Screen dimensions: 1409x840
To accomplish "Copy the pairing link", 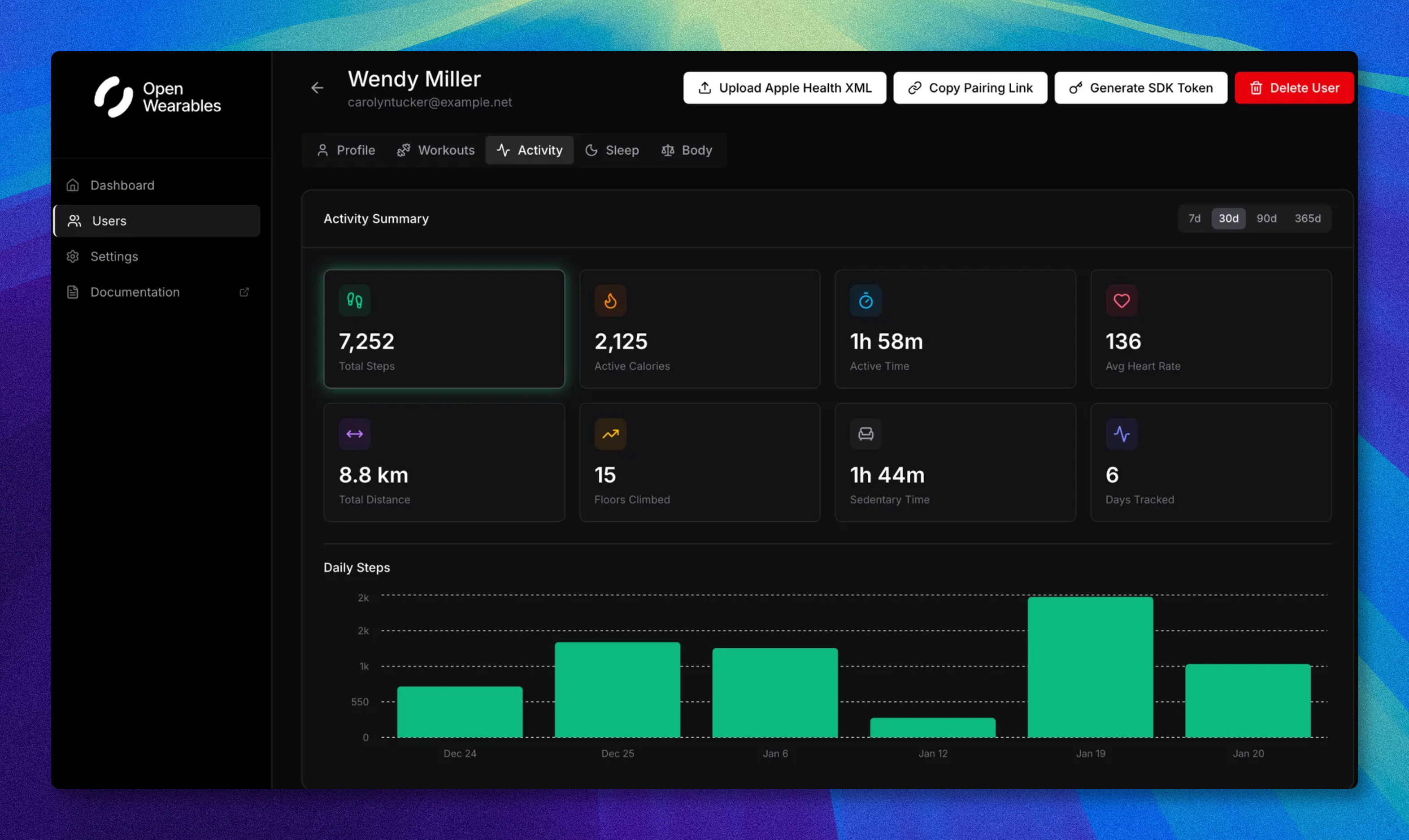I will click(x=970, y=88).
